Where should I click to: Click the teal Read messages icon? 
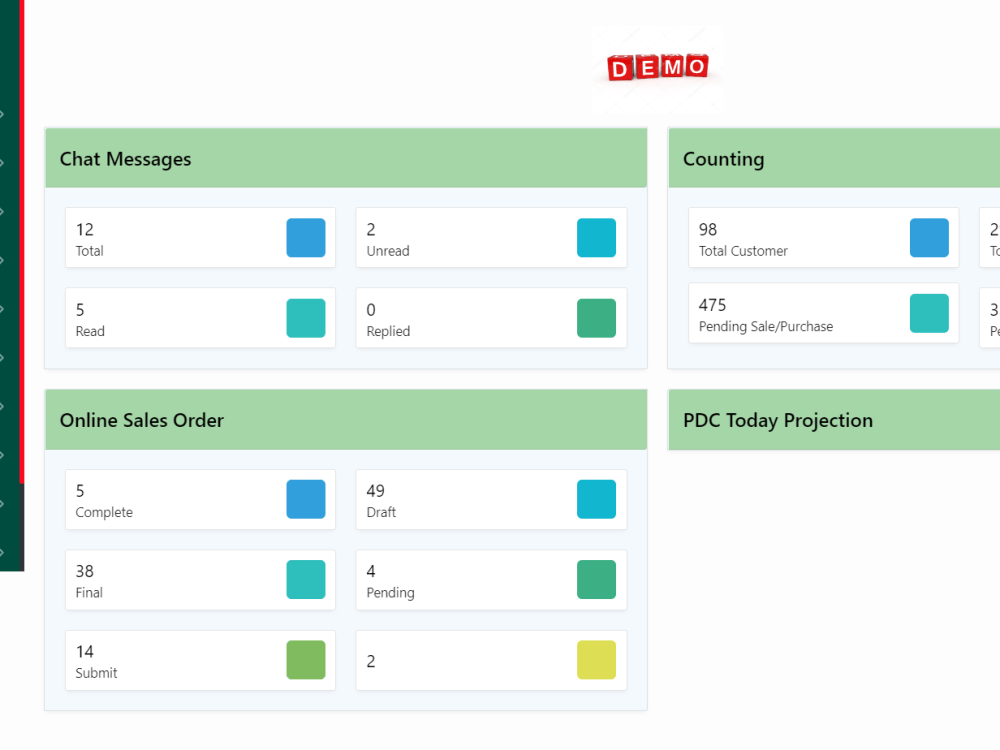pos(306,318)
